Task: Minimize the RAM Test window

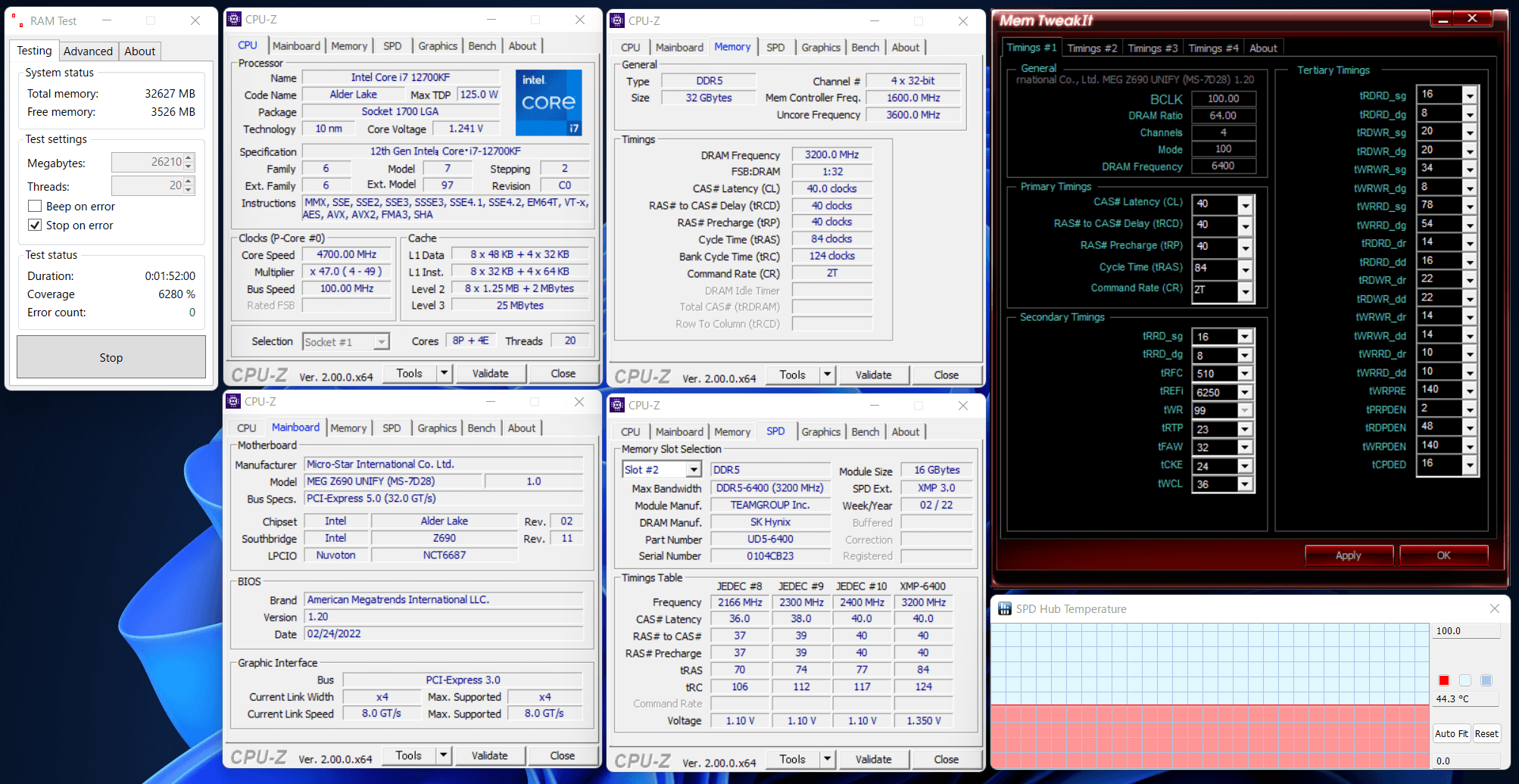Action: tap(107, 21)
